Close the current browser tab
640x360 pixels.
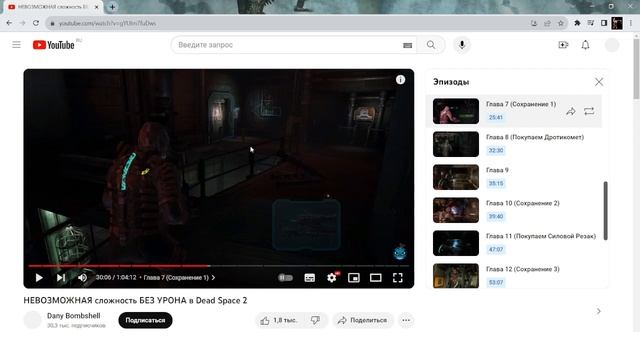click(x=97, y=7)
